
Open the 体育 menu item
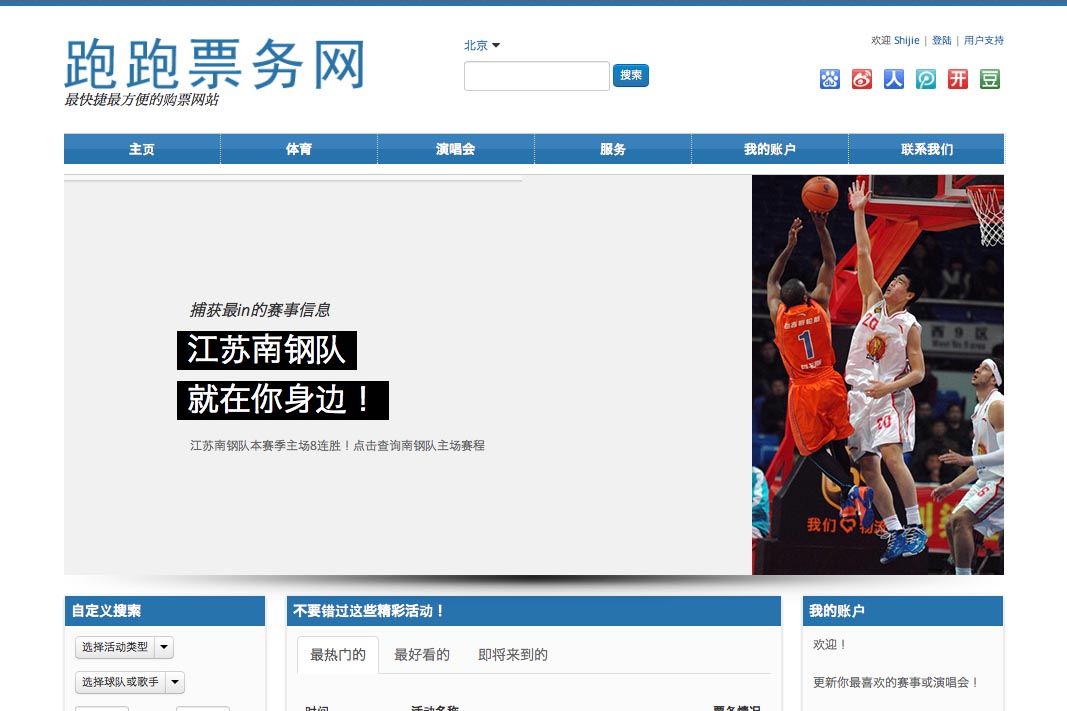[299, 149]
